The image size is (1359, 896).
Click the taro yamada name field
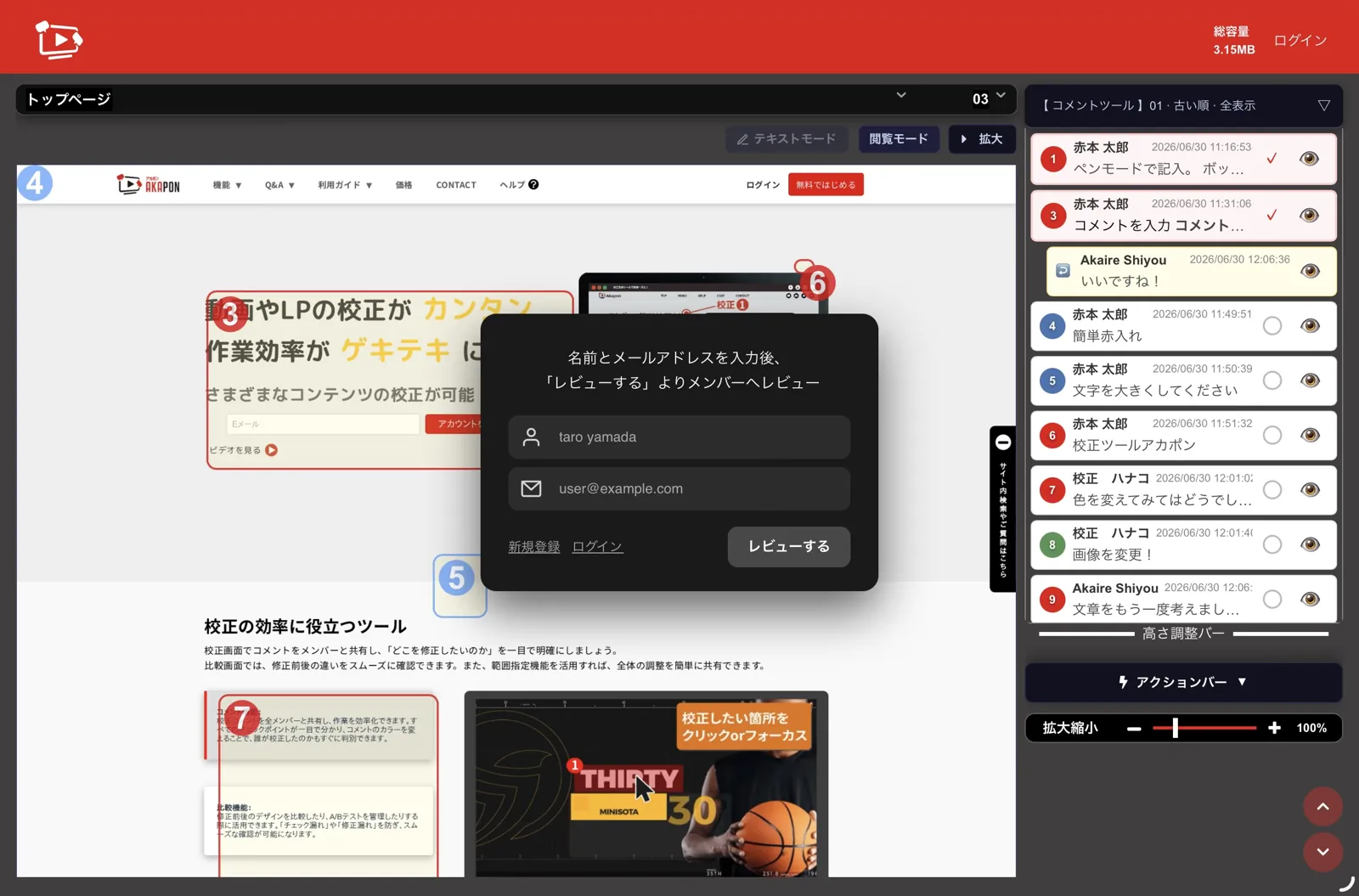[x=679, y=437]
